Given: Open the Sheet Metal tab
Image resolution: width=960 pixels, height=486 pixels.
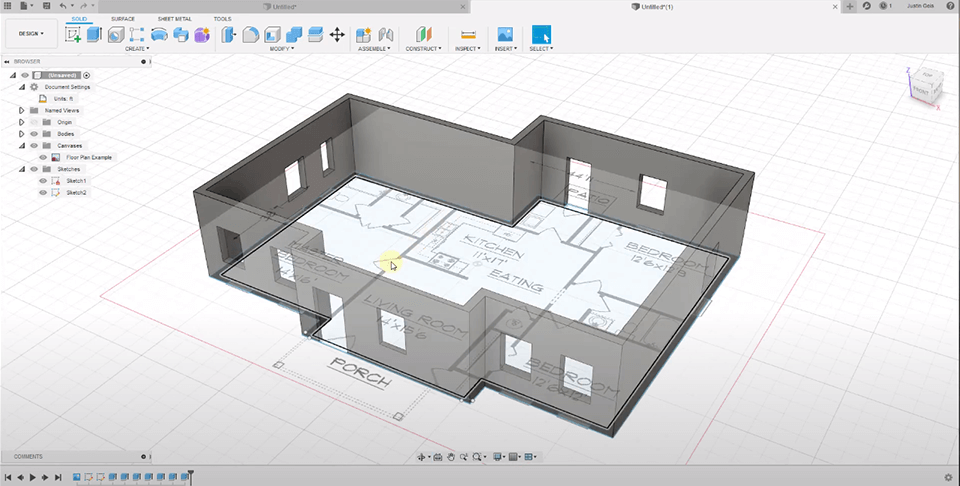Looking at the screenshot, I should pos(173,18).
